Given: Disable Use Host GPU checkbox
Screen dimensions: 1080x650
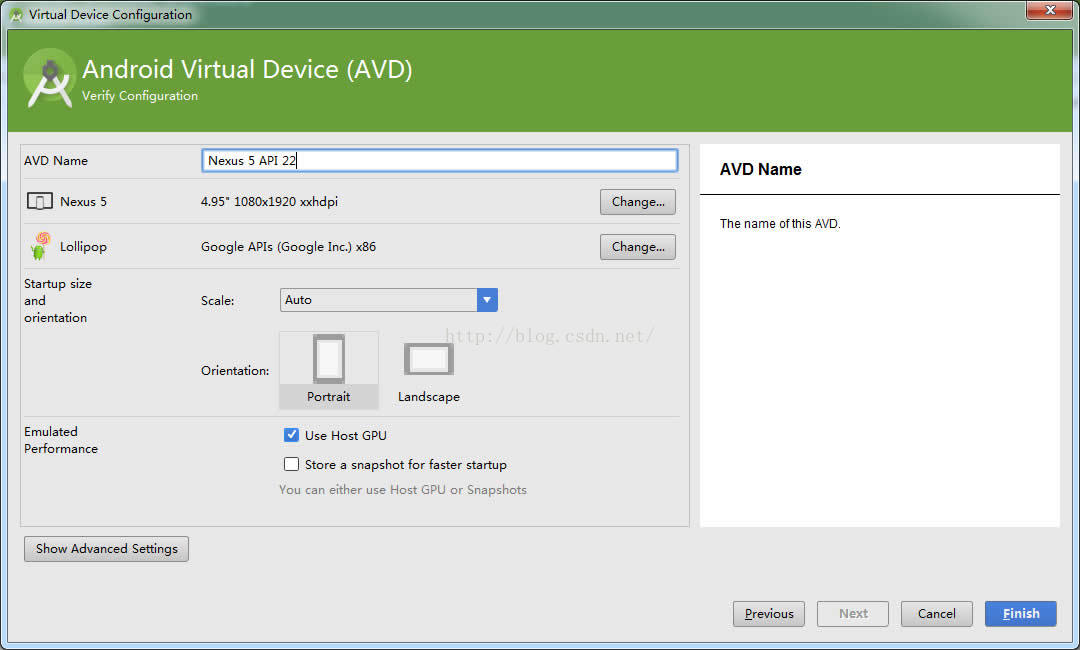Looking at the screenshot, I should (x=291, y=435).
